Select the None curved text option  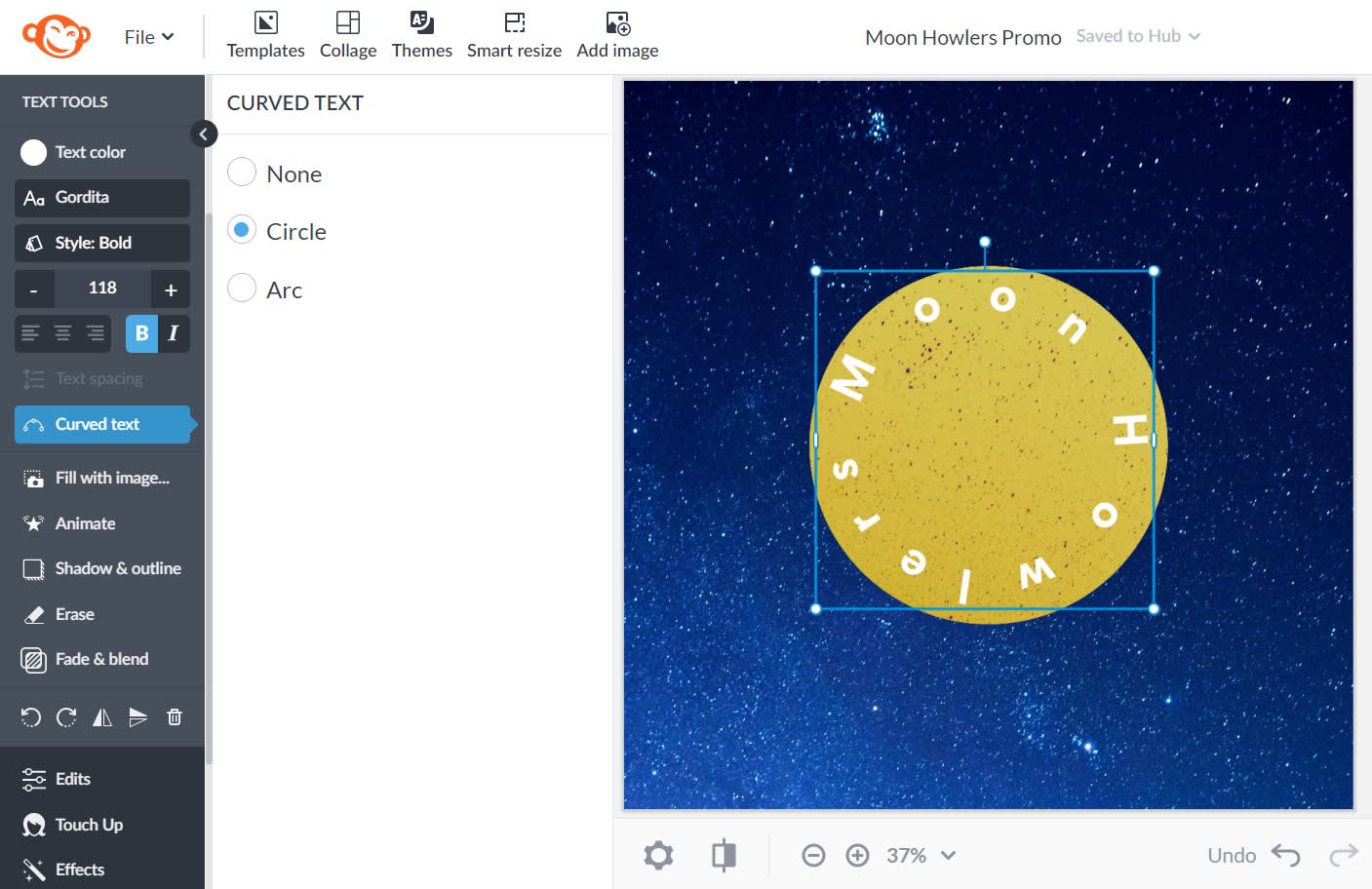[242, 173]
